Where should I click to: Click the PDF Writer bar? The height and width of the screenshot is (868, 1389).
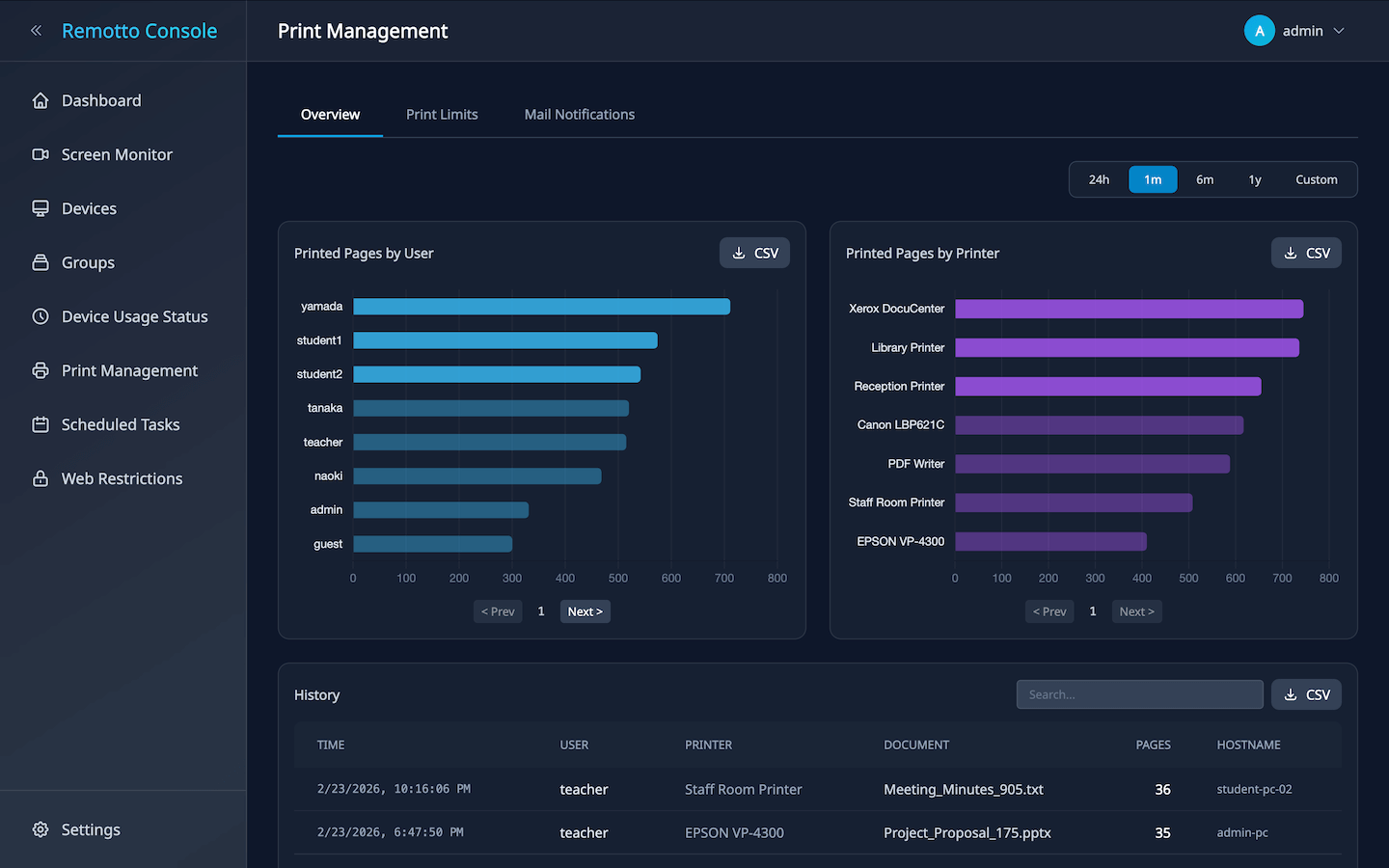pyautogui.click(x=1093, y=464)
